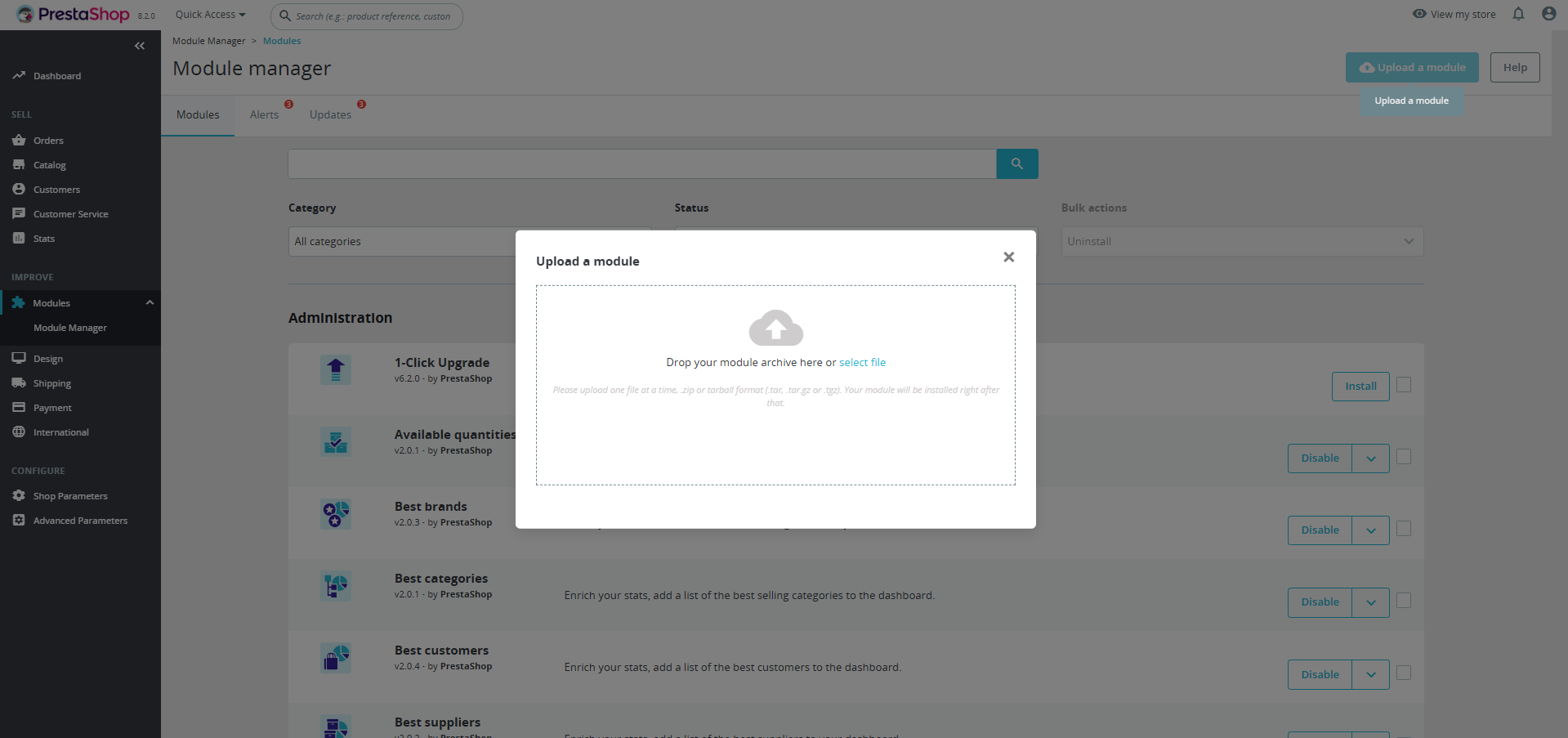
Task: Click the notifications bell icon
Action: pyautogui.click(x=1518, y=14)
